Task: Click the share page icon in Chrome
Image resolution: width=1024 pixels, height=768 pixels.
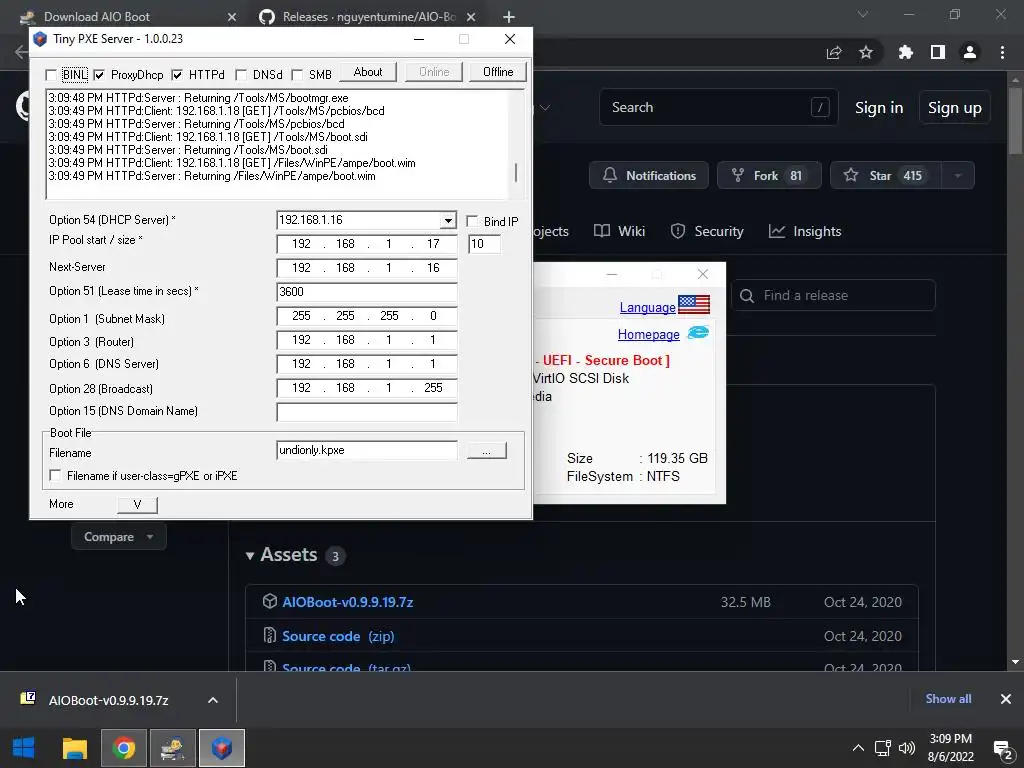Action: point(834,53)
